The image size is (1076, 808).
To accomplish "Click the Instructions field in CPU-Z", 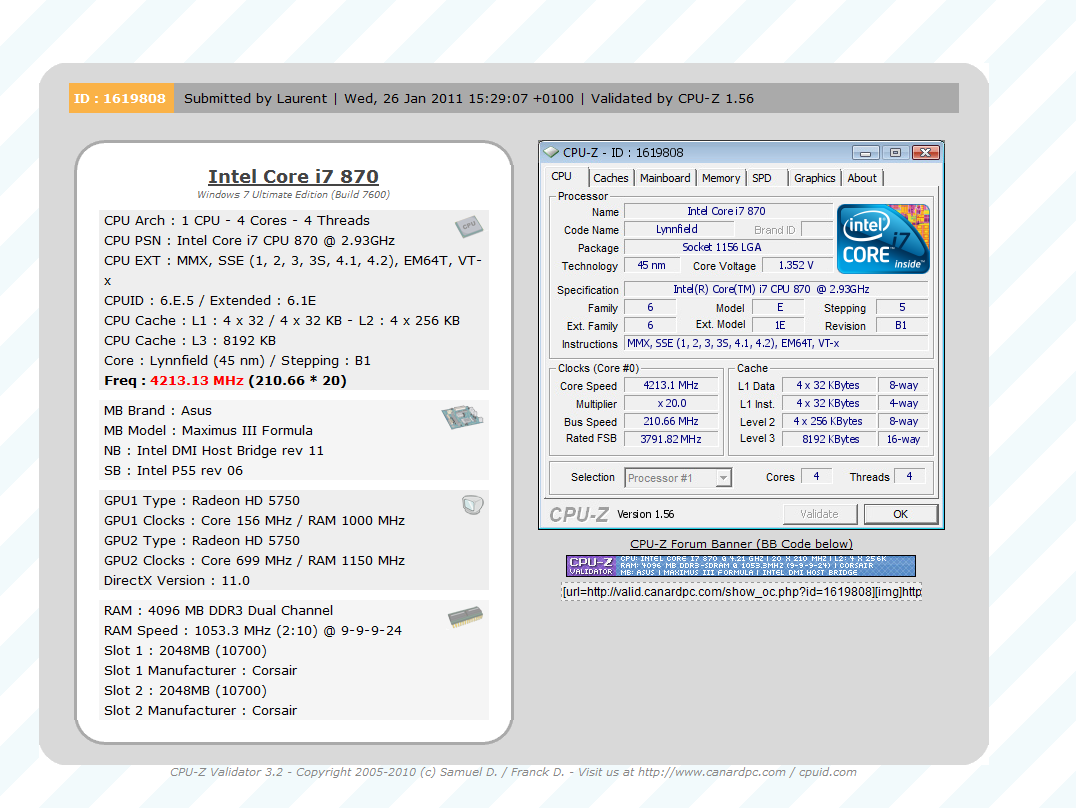I will (776, 343).
